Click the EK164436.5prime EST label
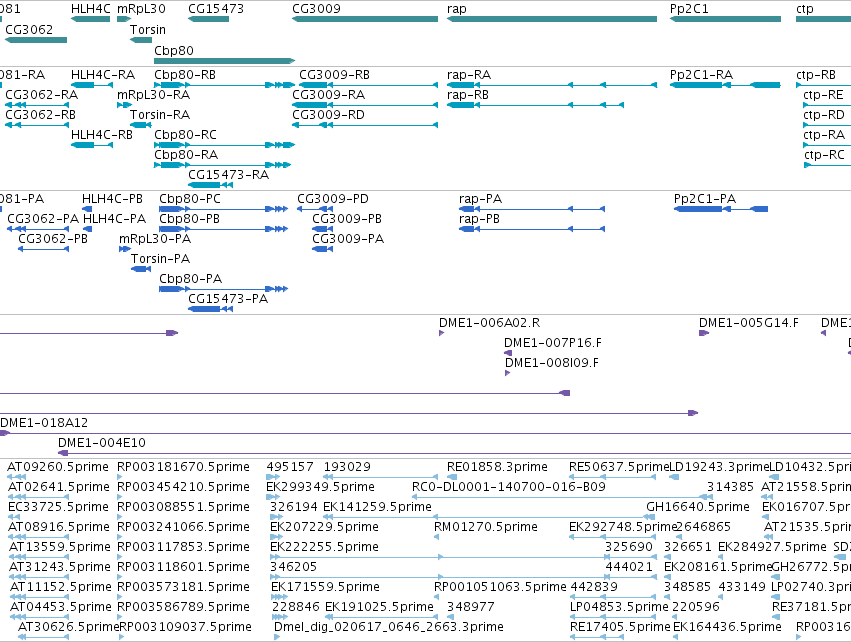This screenshot has height=642, width=851. 727,627
